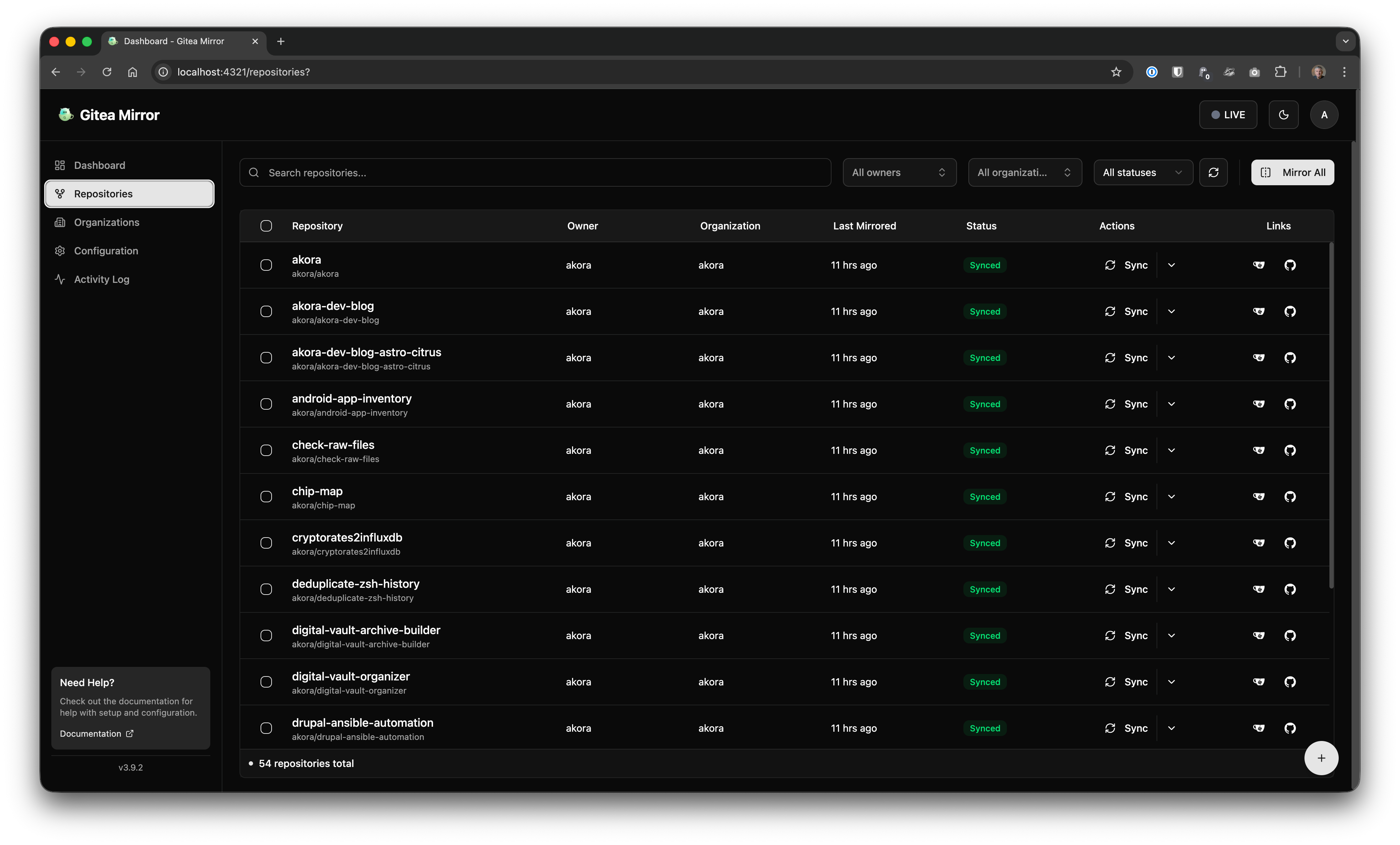Open GitHub link for digital-vault-organizer
Image resolution: width=1400 pixels, height=845 pixels.
point(1290,681)
